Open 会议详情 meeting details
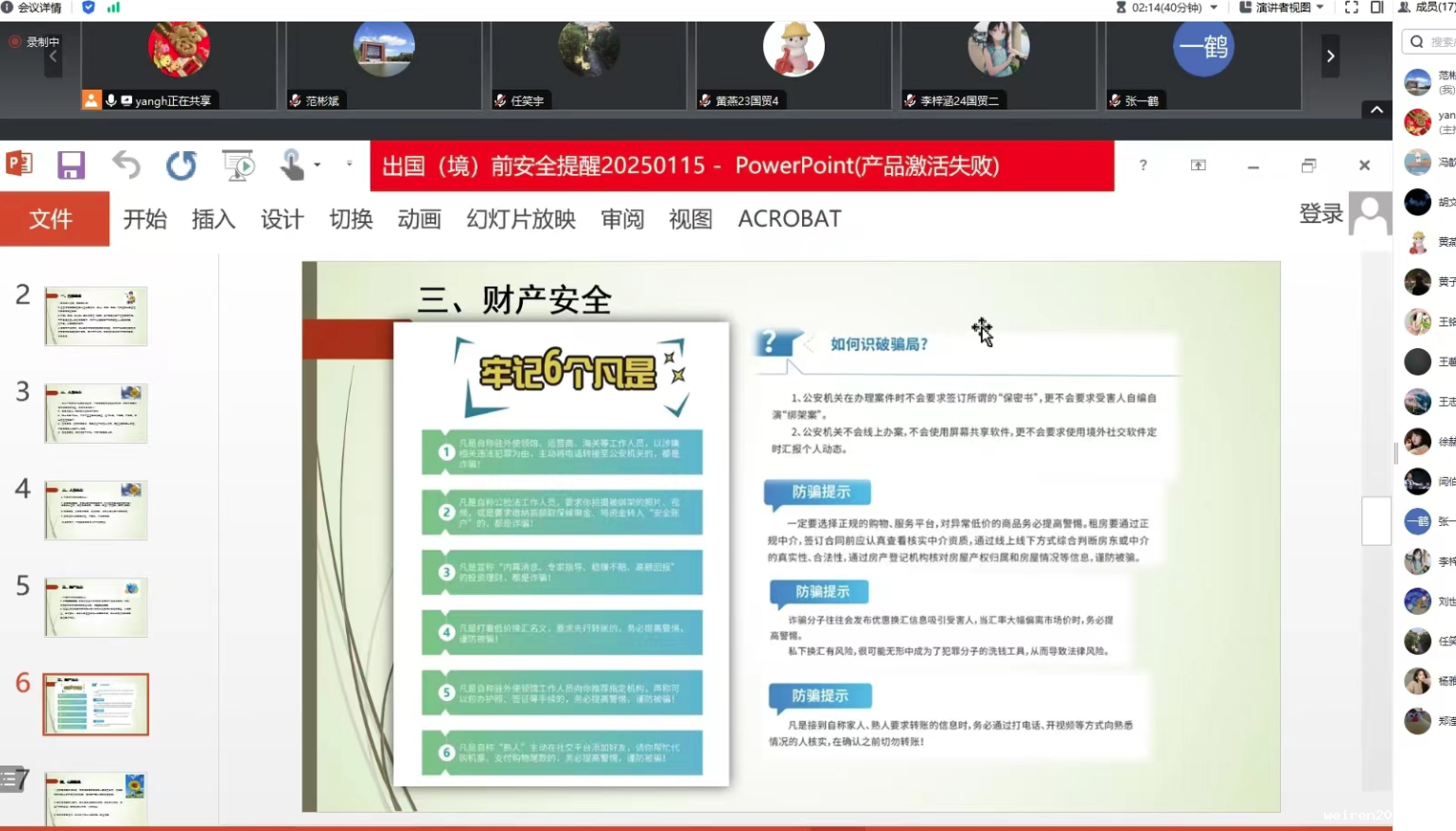The height and width of the screenshot is (831, 1456). [x=33, y=8]
